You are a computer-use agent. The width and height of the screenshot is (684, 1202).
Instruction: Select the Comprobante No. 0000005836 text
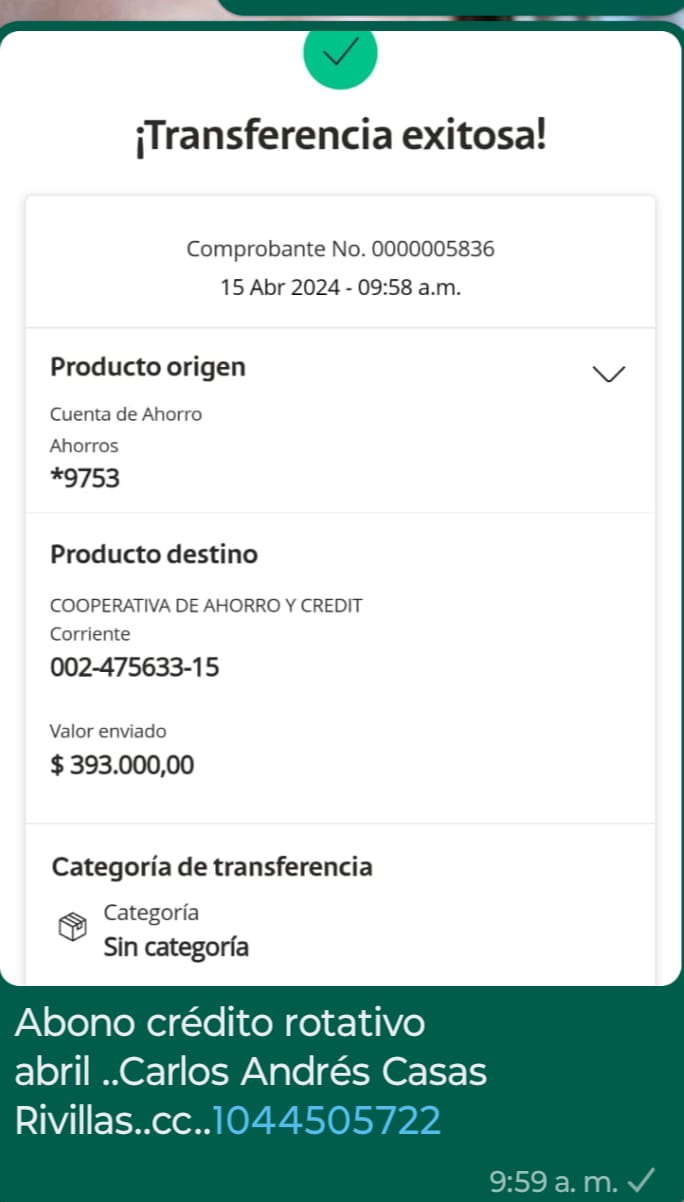coord(340,249)
